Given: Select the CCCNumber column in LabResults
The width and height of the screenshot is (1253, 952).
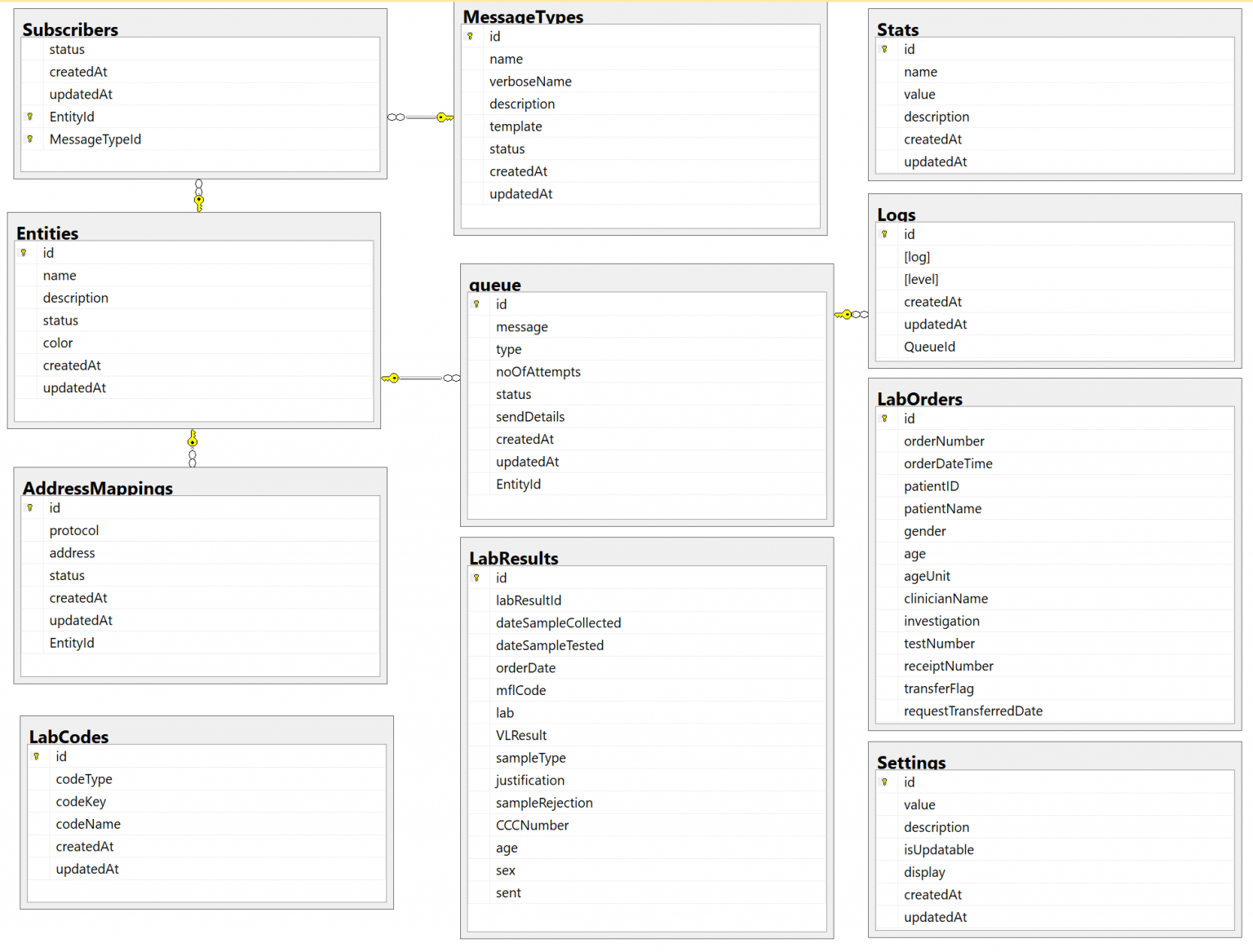Looking at the screenshot, I should point(647,826).
